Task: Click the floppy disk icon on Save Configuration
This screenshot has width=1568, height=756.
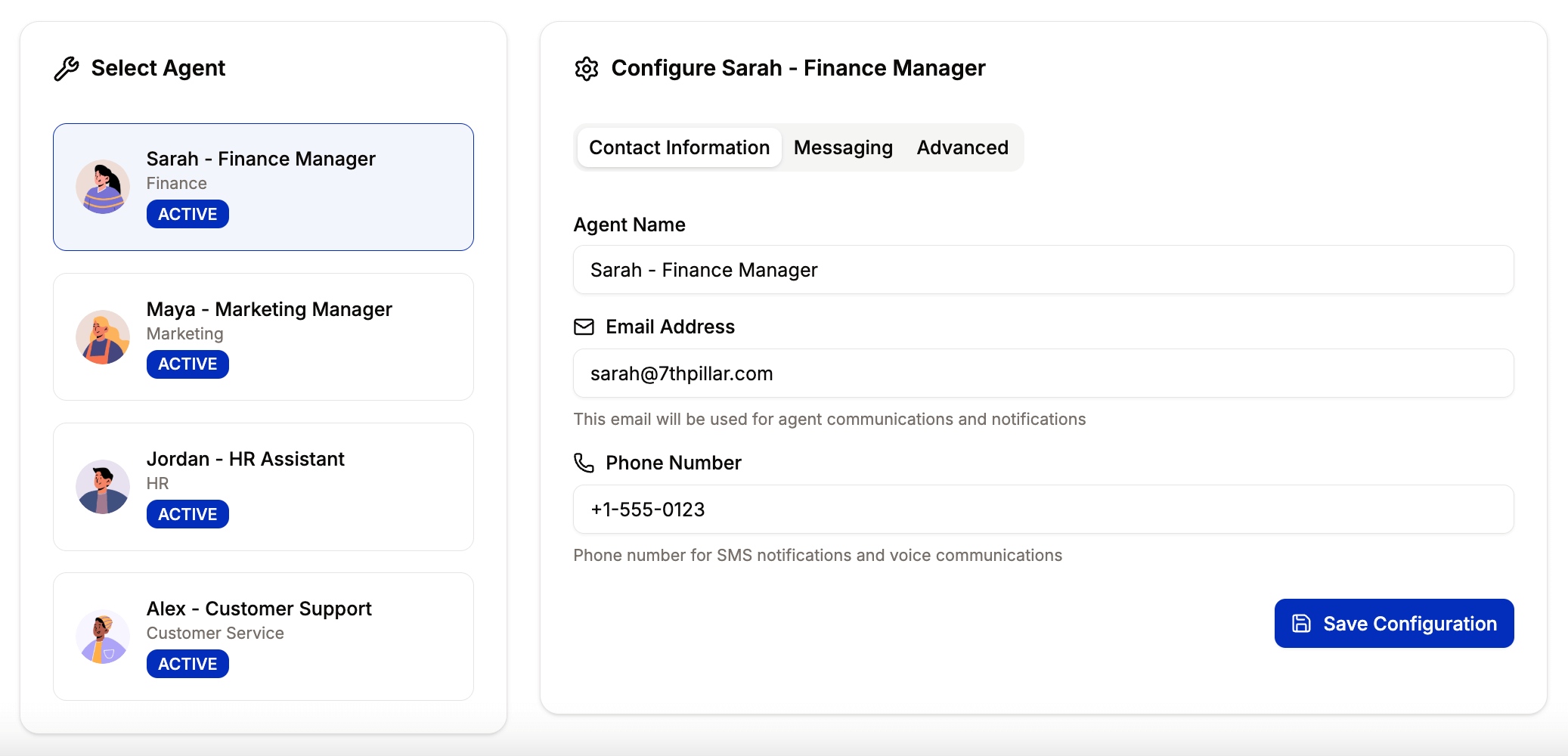Action: pos(1300,623)
